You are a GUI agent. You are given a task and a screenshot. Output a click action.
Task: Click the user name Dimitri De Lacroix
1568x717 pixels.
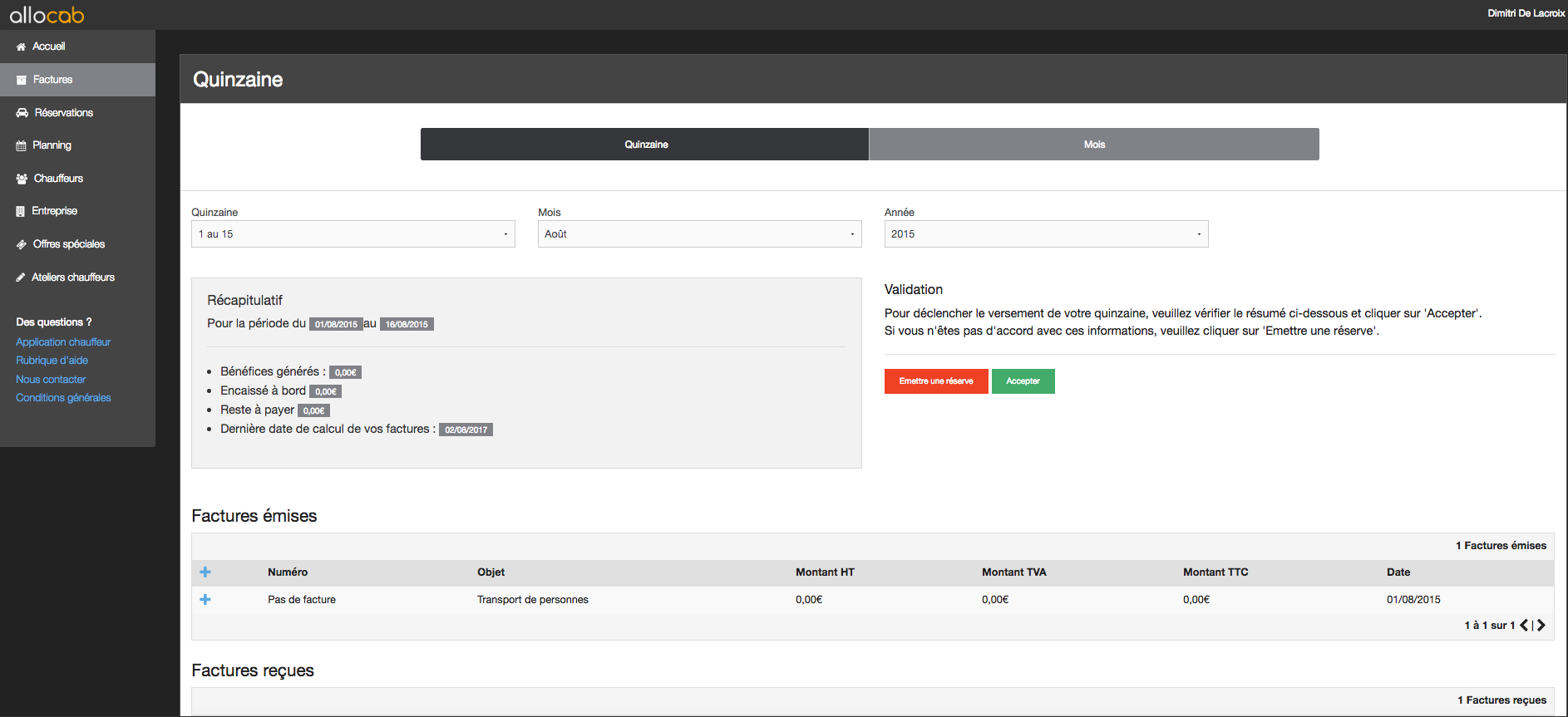pyautogui.click(x=1526, y=13)
